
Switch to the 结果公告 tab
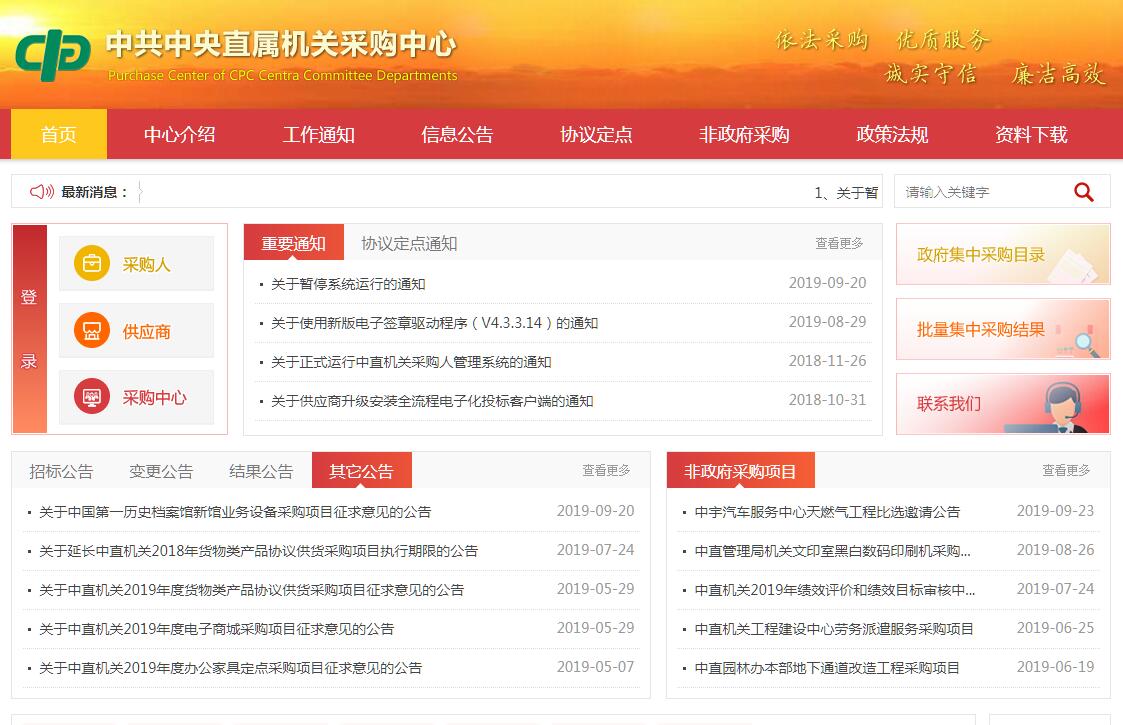261,471
